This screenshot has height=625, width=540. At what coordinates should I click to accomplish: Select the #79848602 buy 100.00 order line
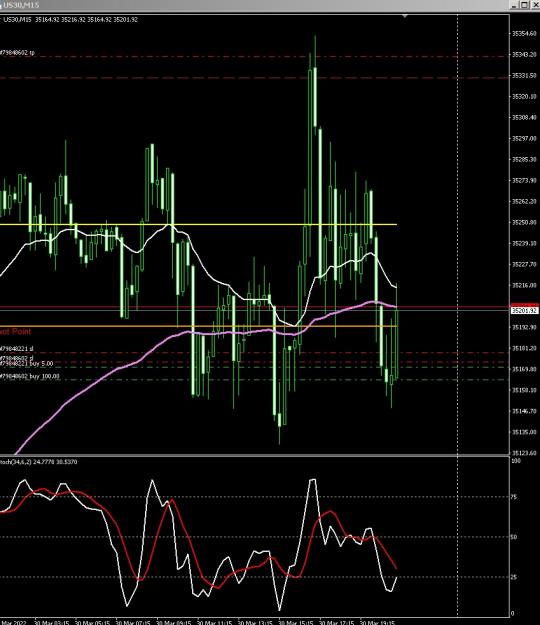(x=255, y=380)
